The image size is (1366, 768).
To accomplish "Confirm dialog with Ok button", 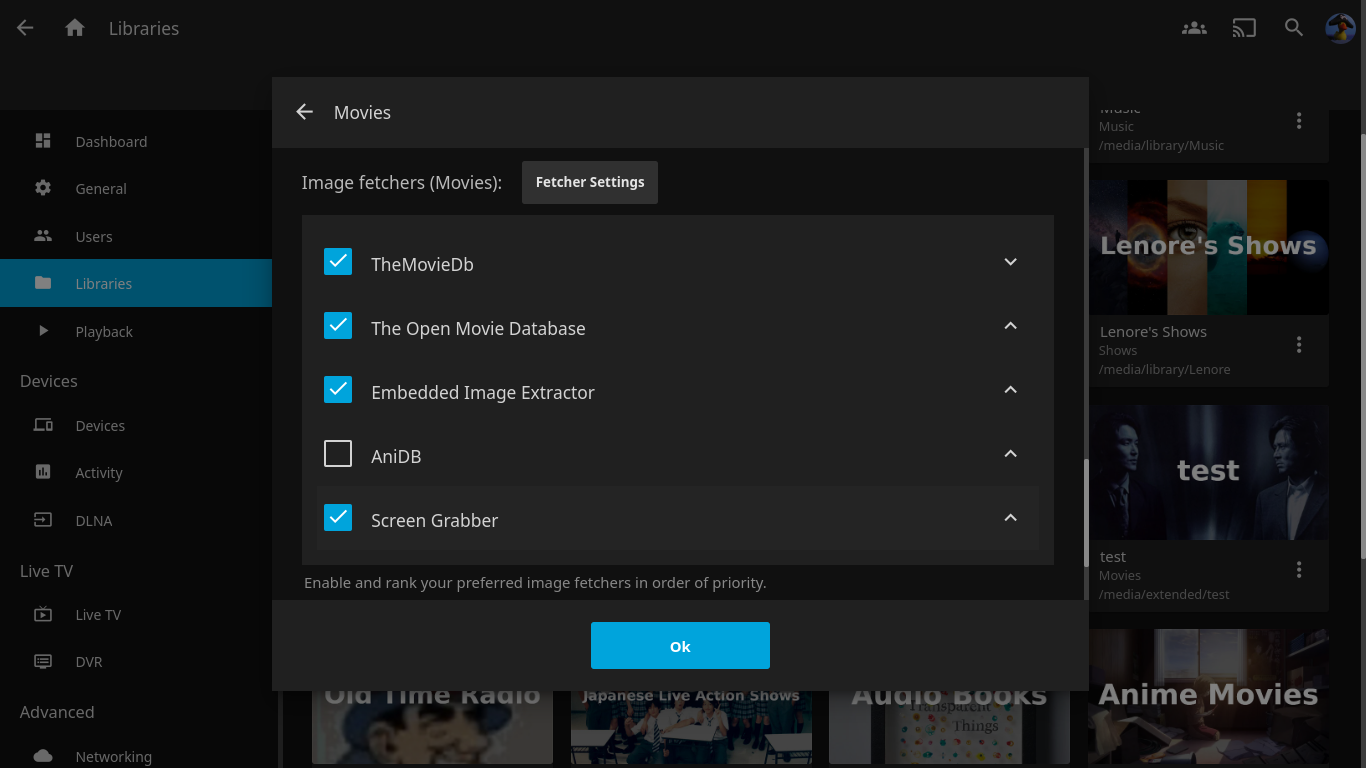I will 680,646.
